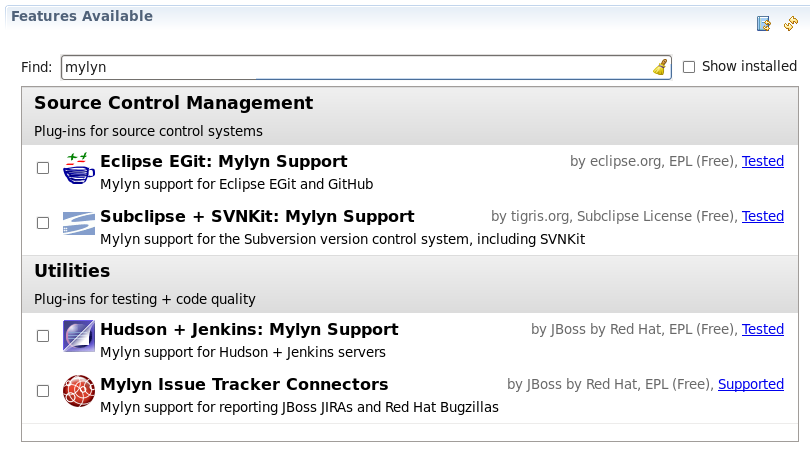810x450 pixels.
Task: Select the Hudson + Jenkins checkbox
Action: (x=43, y=336)
